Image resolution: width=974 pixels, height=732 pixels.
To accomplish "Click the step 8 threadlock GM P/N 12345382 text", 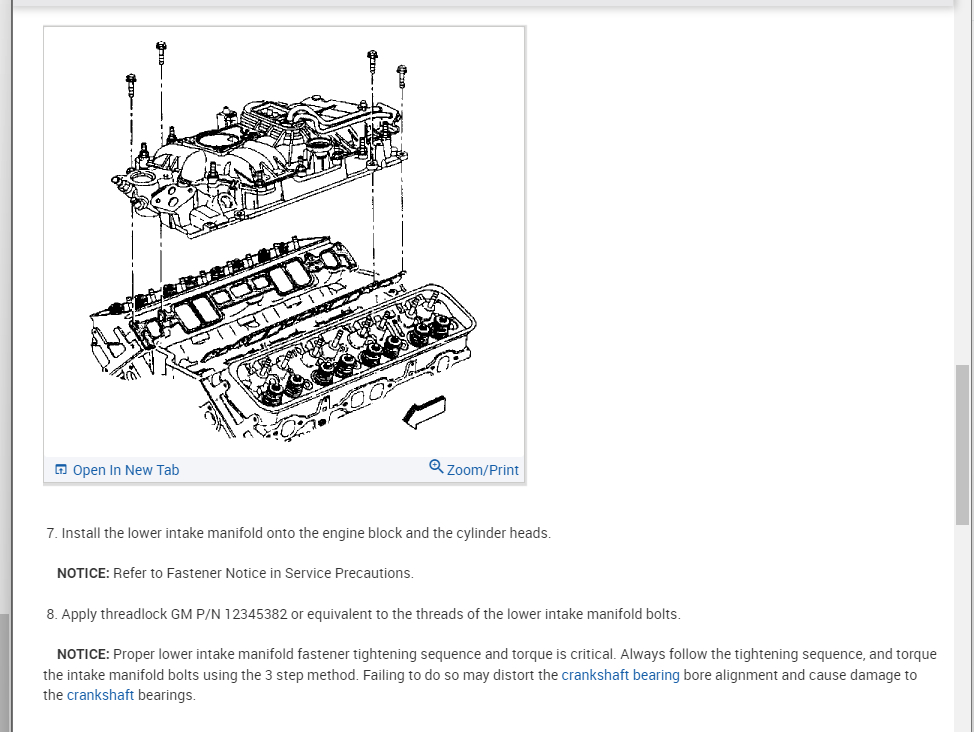I will 363,615.
